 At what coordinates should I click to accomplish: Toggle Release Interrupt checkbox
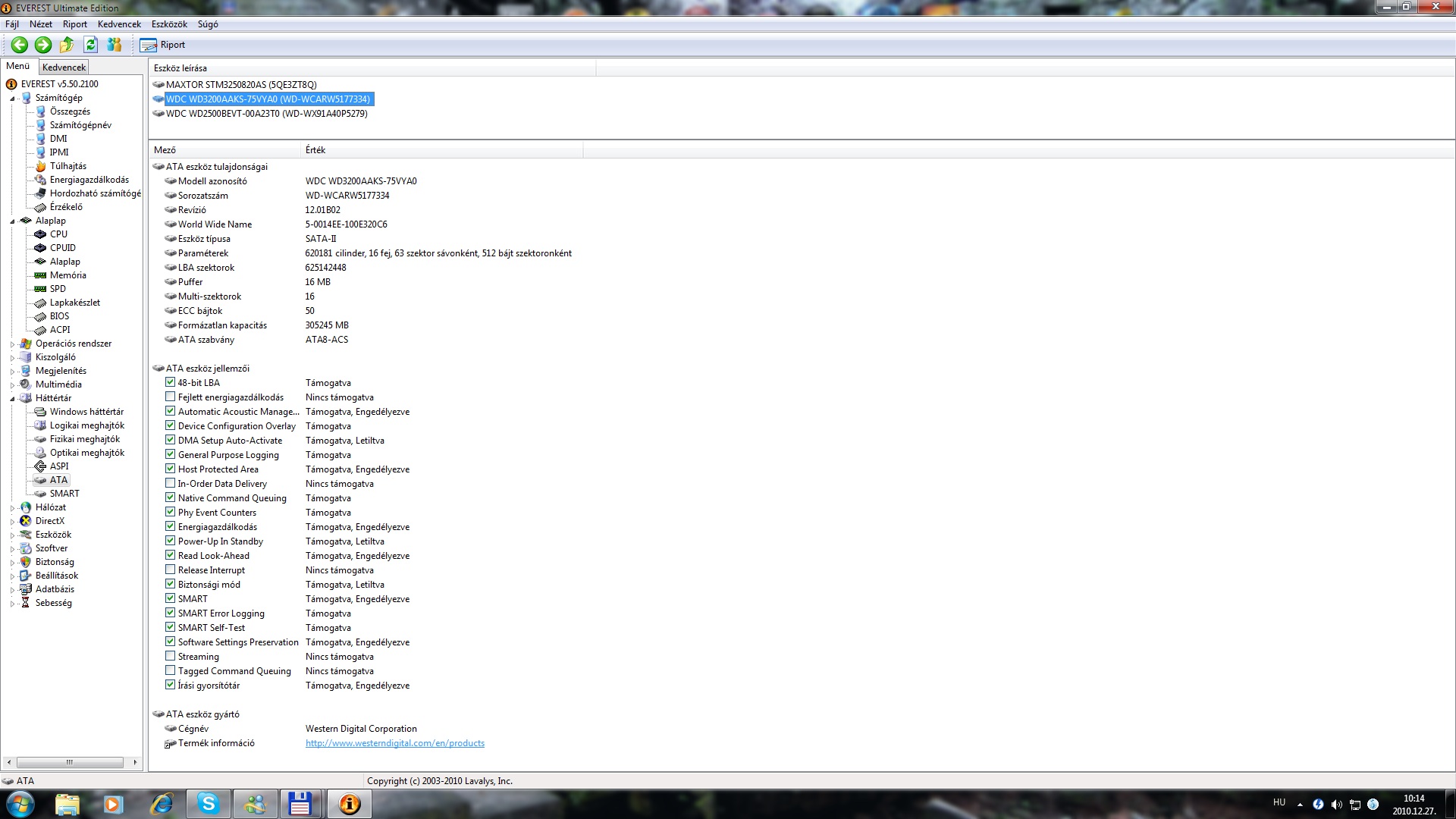(171, 570)
